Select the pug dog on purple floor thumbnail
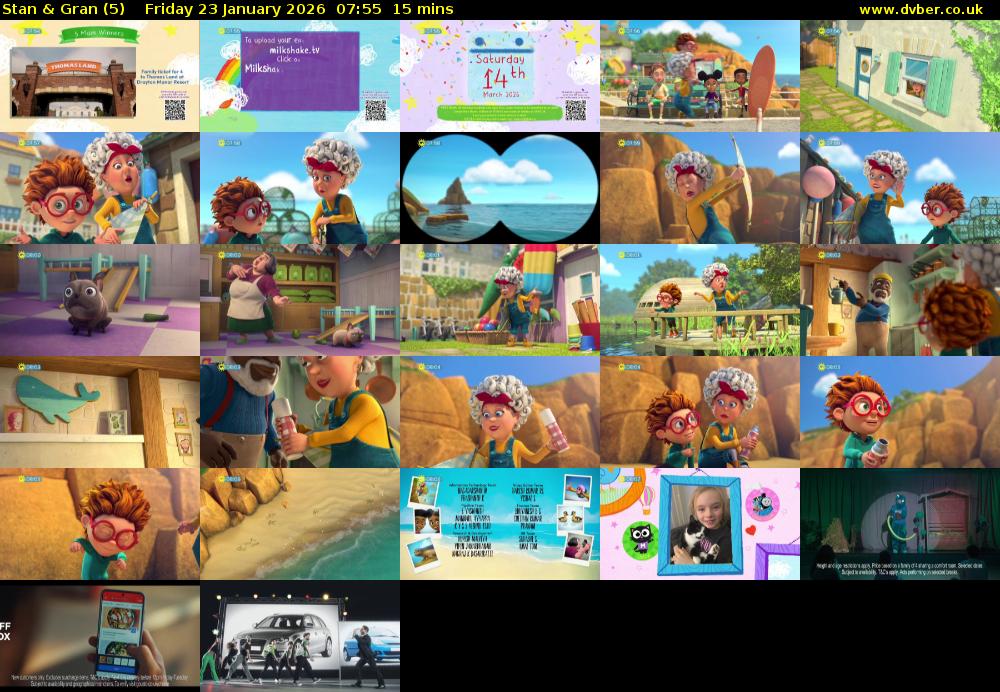1000x692 pixels. tap(100, 300)
